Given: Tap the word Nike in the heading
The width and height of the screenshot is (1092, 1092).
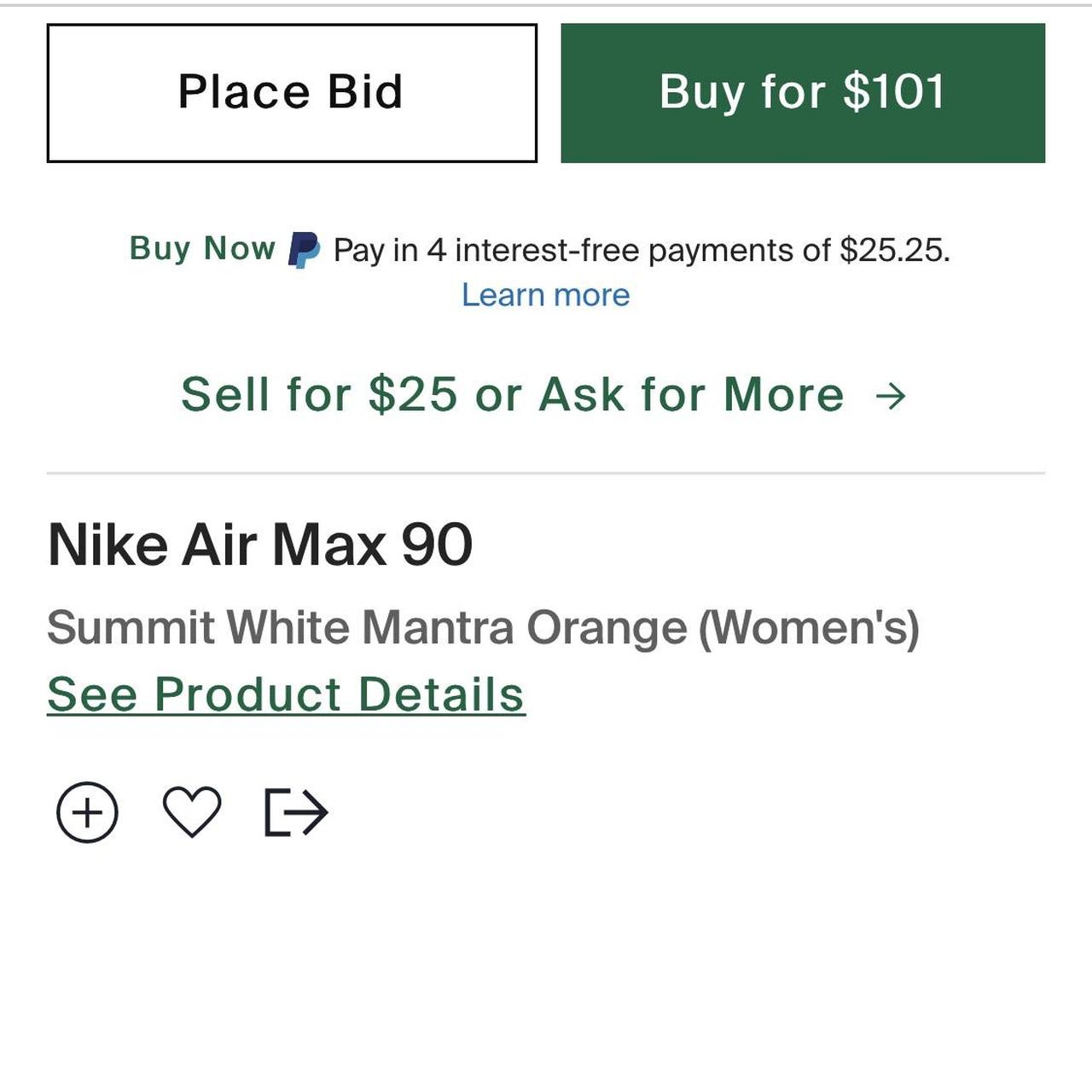Looking at the screenshot, I should tap(107, 544).
